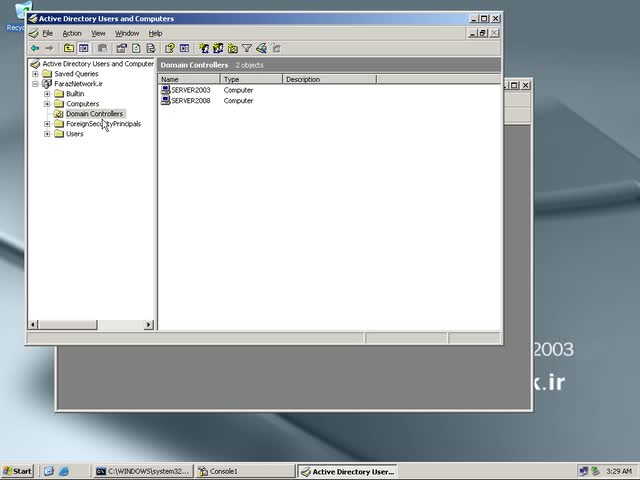Viewport: 640px width, 480px height.
Task: Create new organizational unit via toolbar icon
Action: pos(233,49)
